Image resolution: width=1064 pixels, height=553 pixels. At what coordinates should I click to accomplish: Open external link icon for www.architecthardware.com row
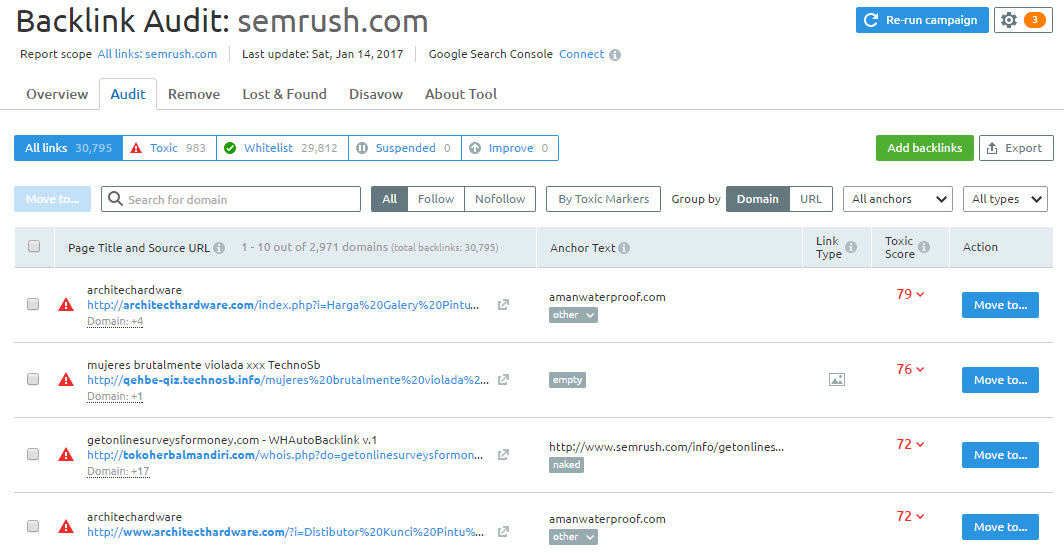503,532
